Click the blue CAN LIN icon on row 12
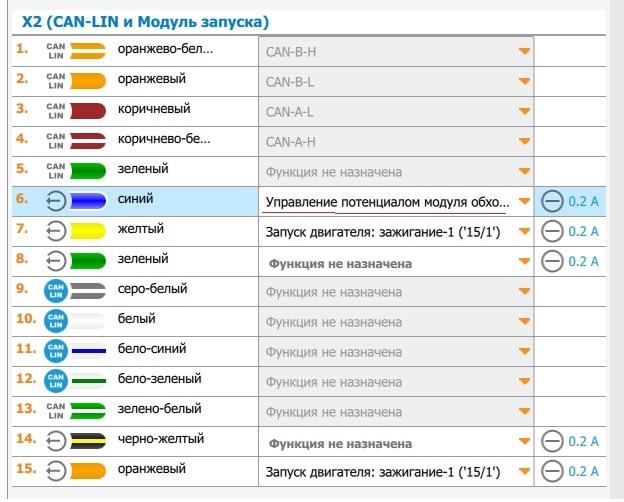 point(56,381)
